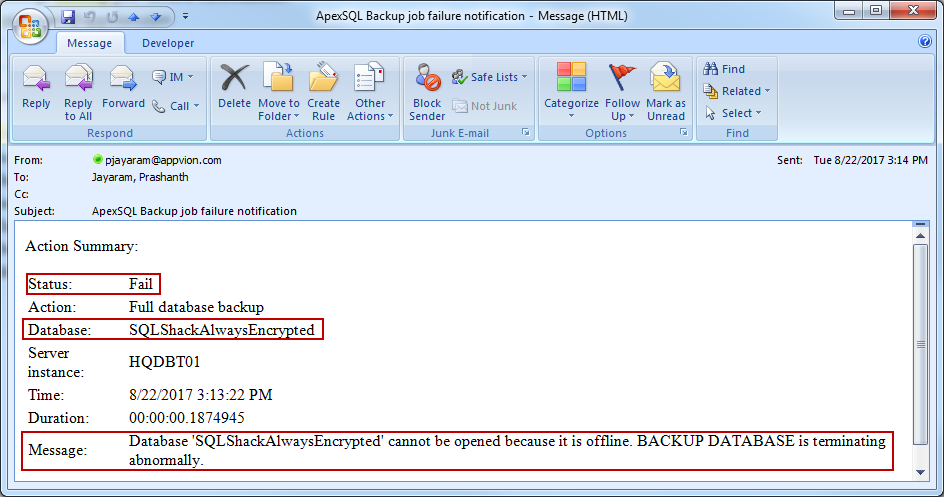Screen dimensions: 944x497
Task: Click sender pjayaram@appvion.com
Action: [163, 160]
